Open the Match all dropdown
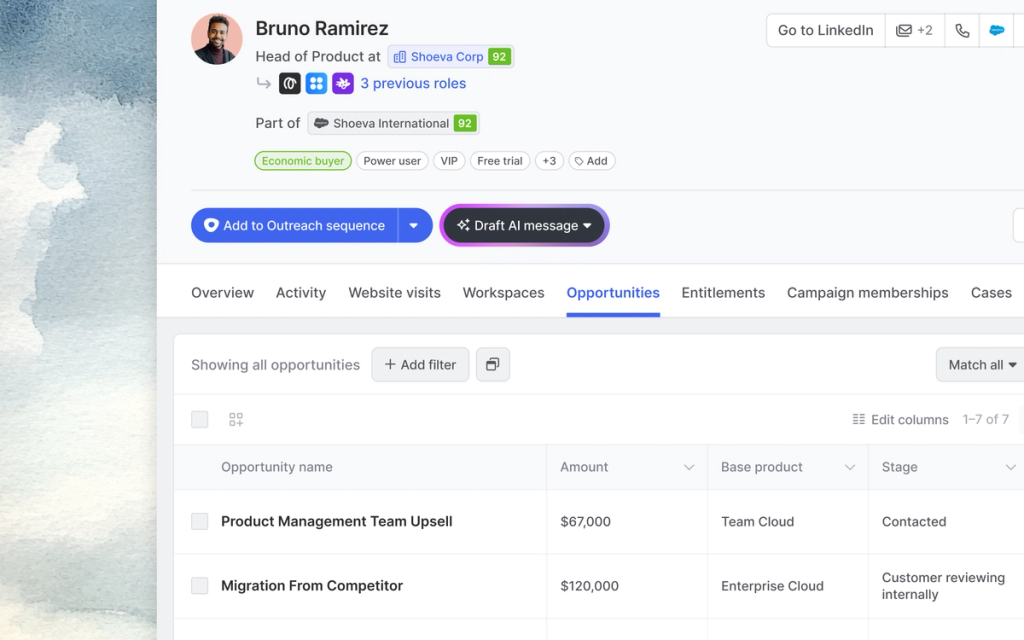Viewport: 1024px width, 640px height. click(979, 364)
